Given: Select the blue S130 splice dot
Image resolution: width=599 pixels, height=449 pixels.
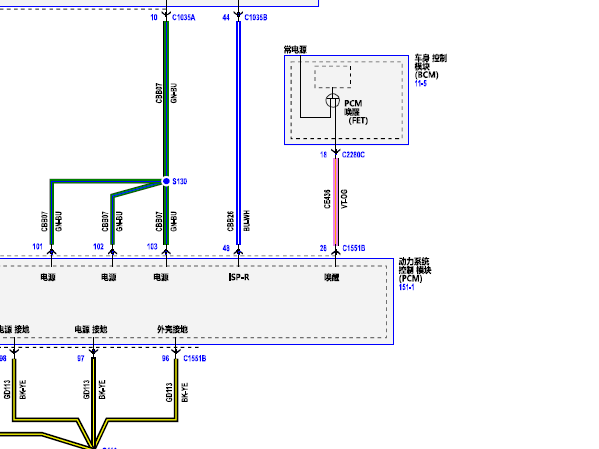Looking at the screenshot, I should click(166, 181).
